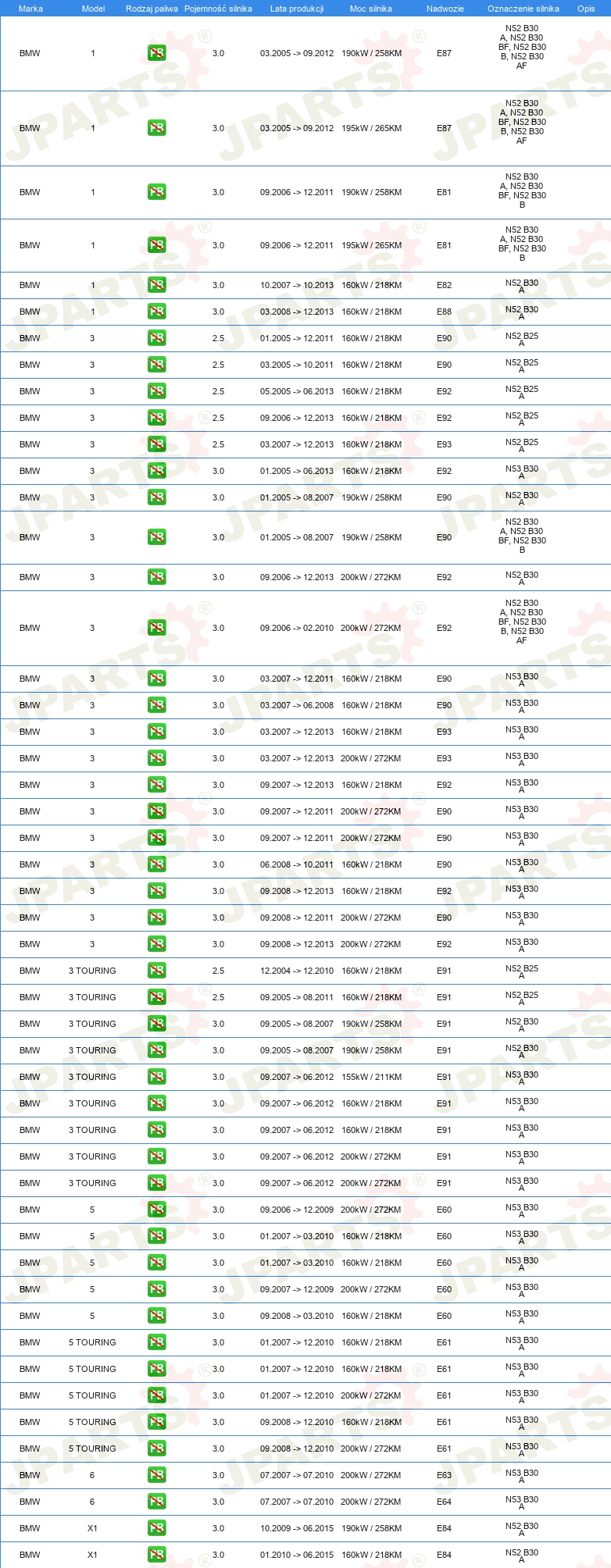Click the 'Moc silnika' column header

tap(371, 9)
